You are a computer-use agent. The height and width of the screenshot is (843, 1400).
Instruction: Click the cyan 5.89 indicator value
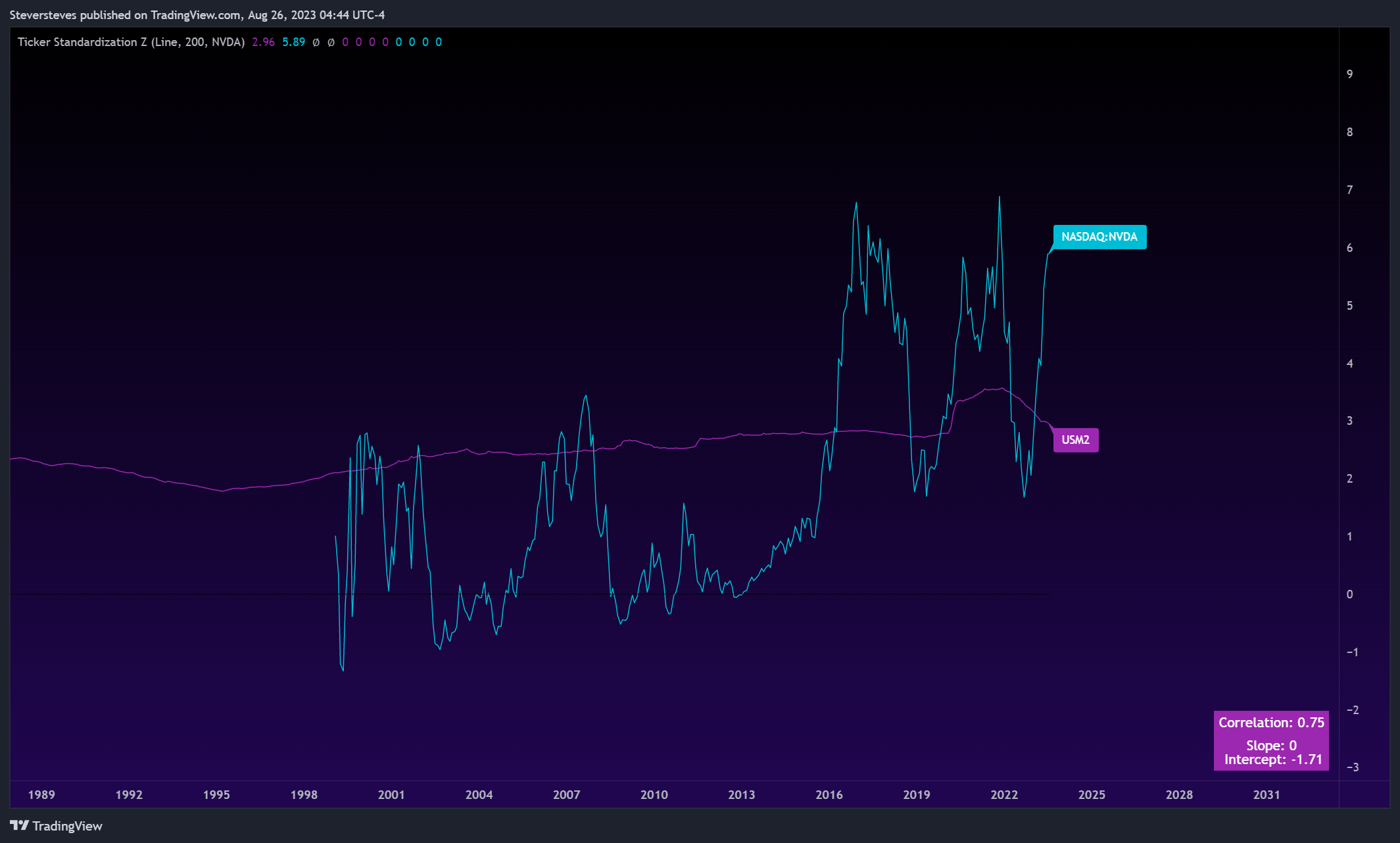(294, 42)
